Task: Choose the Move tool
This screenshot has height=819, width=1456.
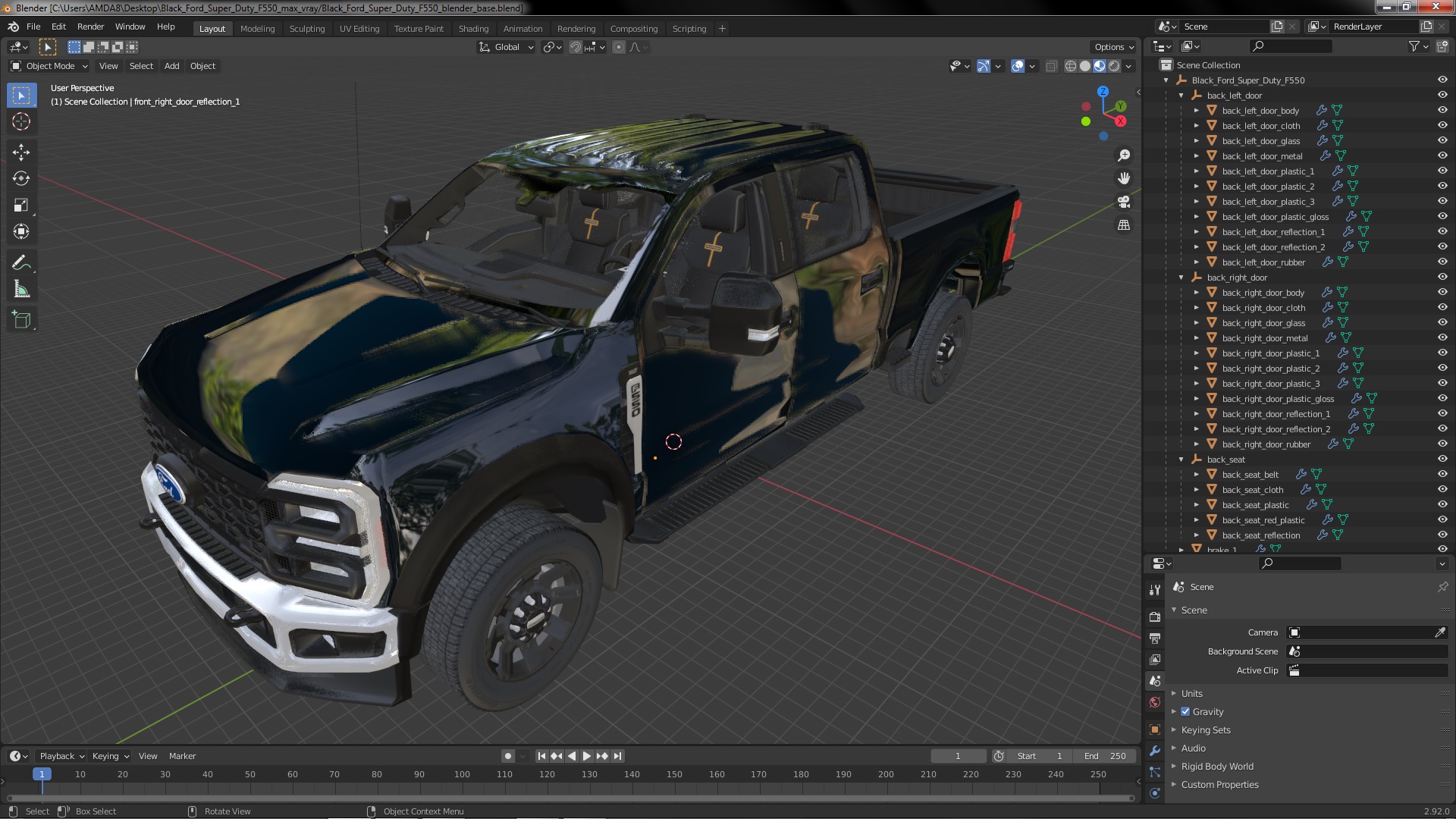Action: pos(21,152)
